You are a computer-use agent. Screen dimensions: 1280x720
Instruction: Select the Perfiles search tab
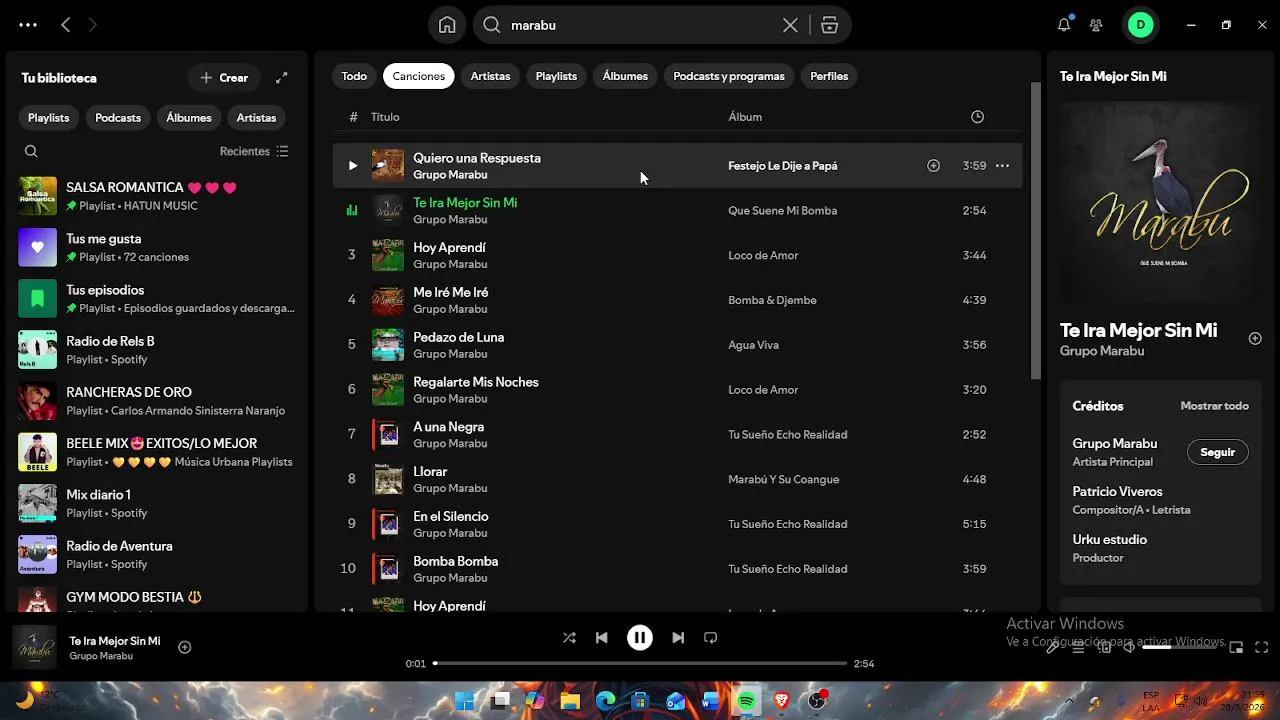click(829, 76)
